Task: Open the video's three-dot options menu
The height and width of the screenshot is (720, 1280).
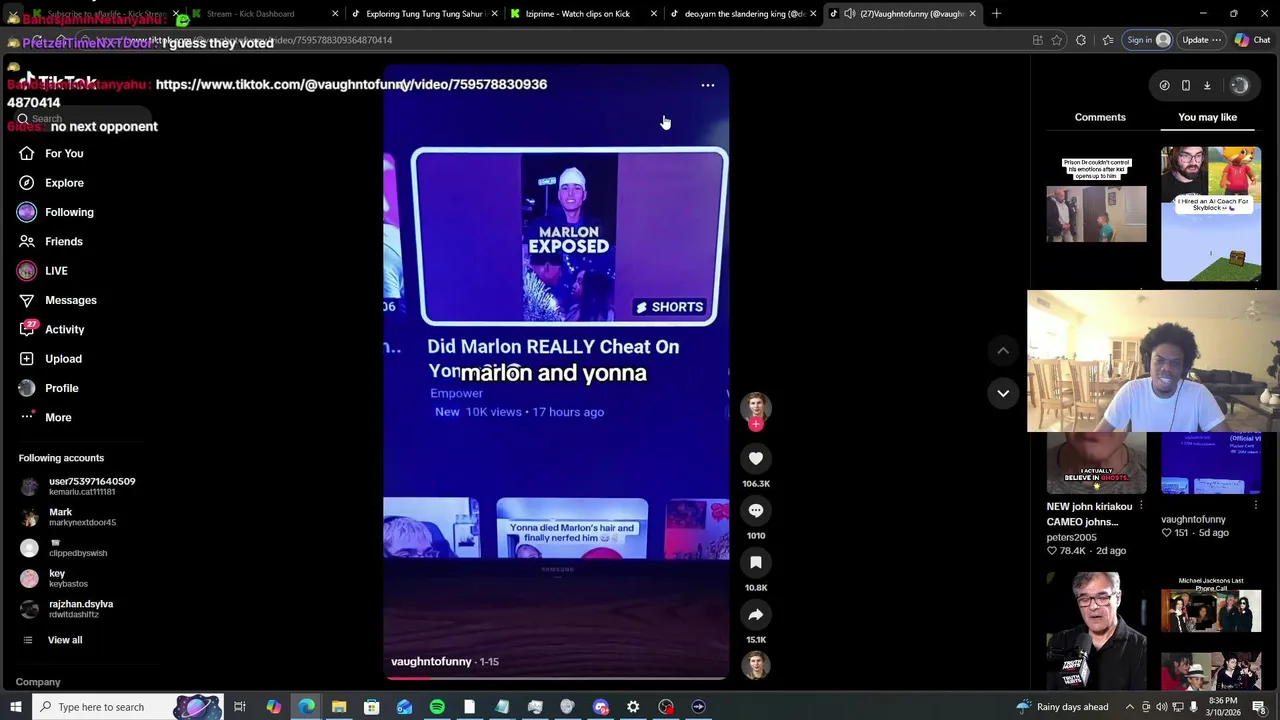Action: point(708,85)
